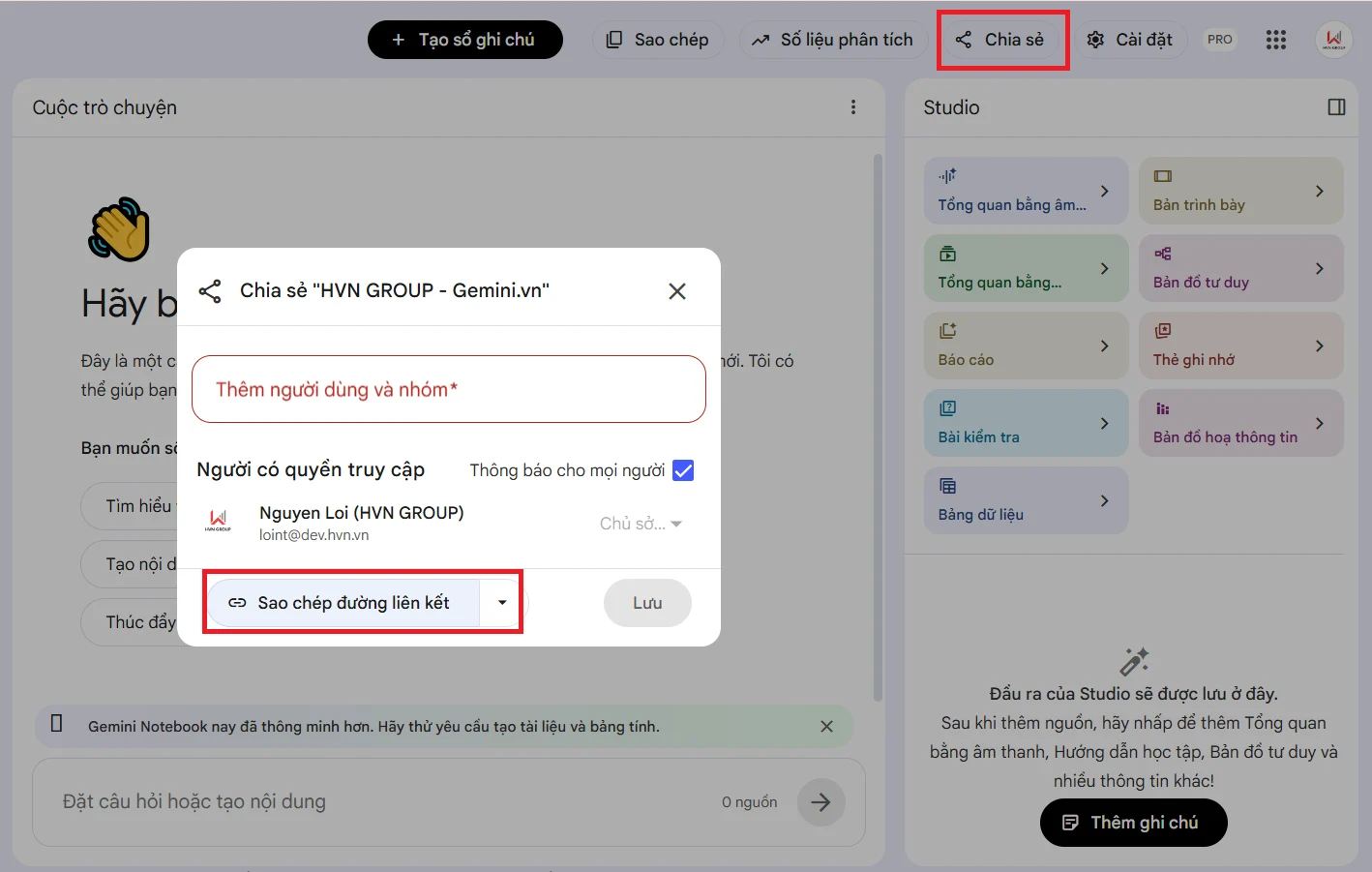Click the Chia sẻ share button
The height and width of the screenshot is (872, 1372).
[x=1000, y=40]
